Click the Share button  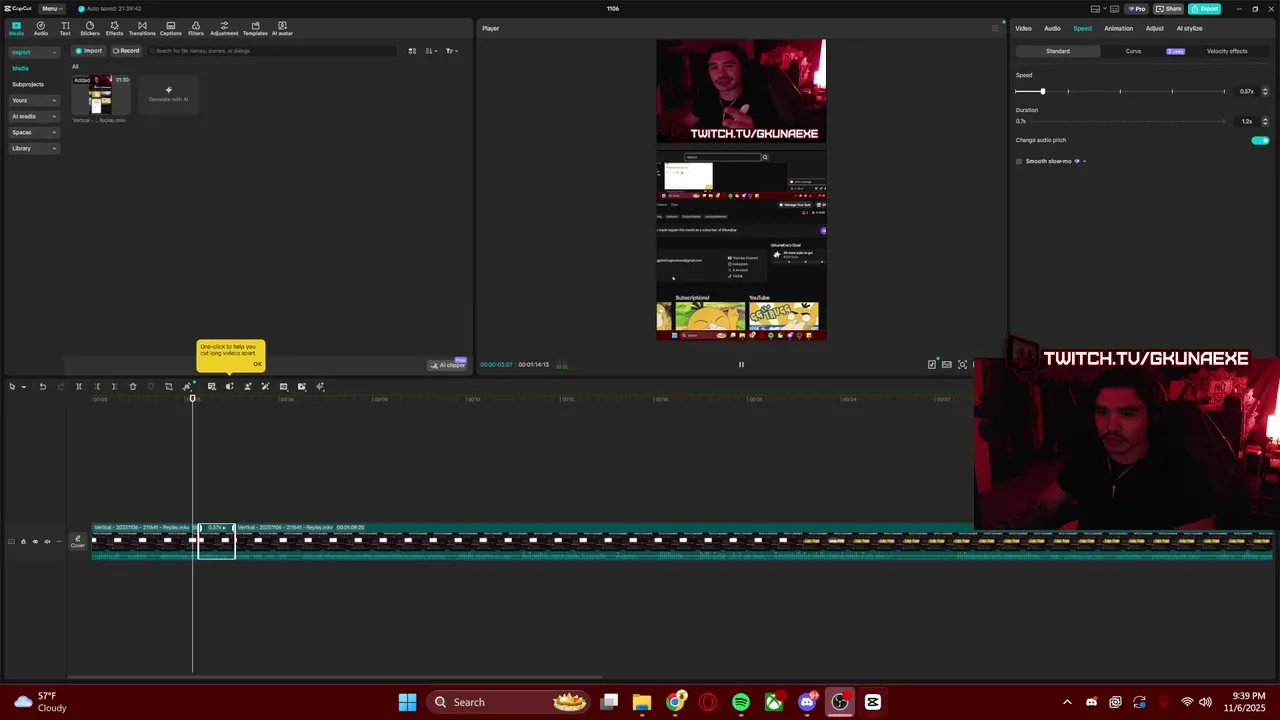(x=1168, y=9)
